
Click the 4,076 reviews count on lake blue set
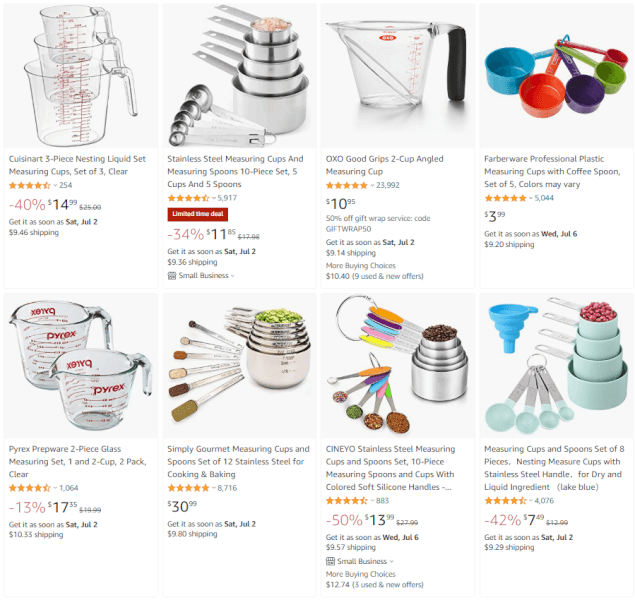pyautogui.click(x=544, y=501)
